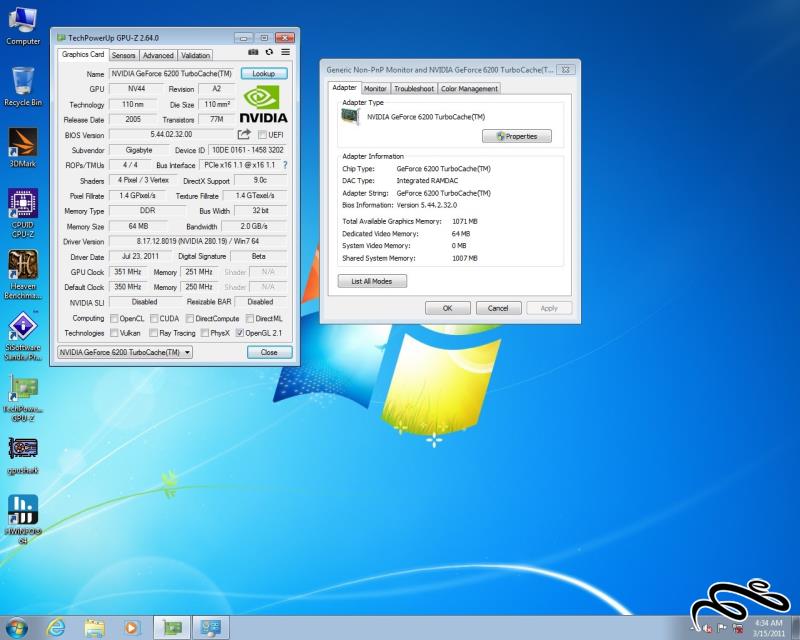Click the GPU-Z refresh icon
Viewport: 800px width, 640px height.
click(269, 52)
